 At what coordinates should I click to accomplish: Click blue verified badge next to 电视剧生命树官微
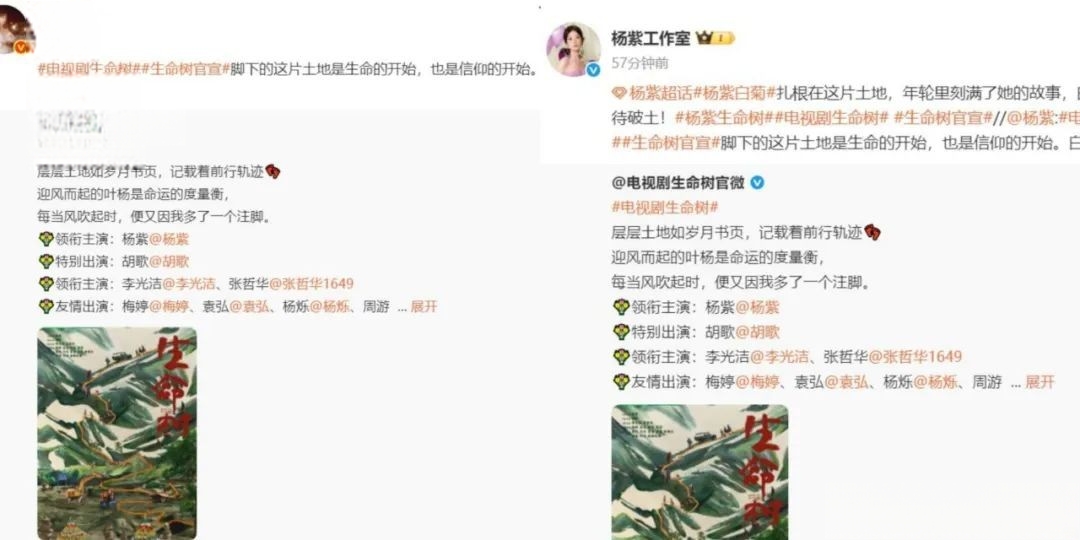[x=757, y=183]
